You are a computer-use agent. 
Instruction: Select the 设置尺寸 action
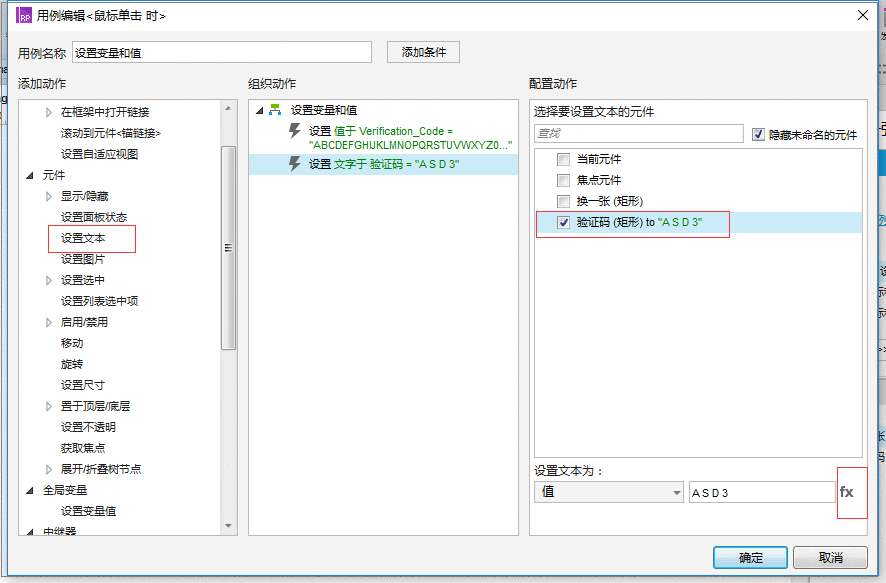tap(83, 385)
